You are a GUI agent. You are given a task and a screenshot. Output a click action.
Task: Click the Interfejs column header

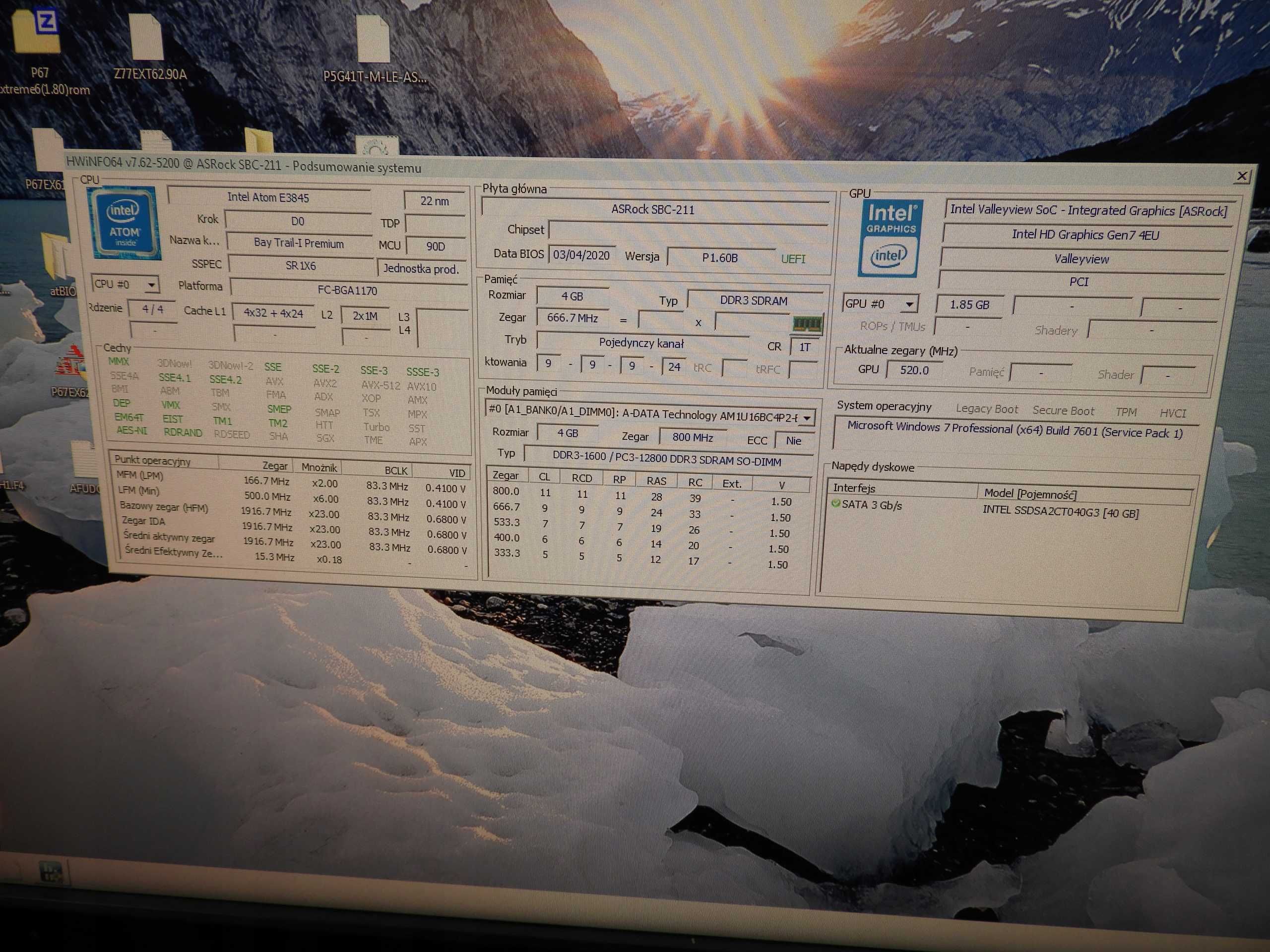click(903, 488)
